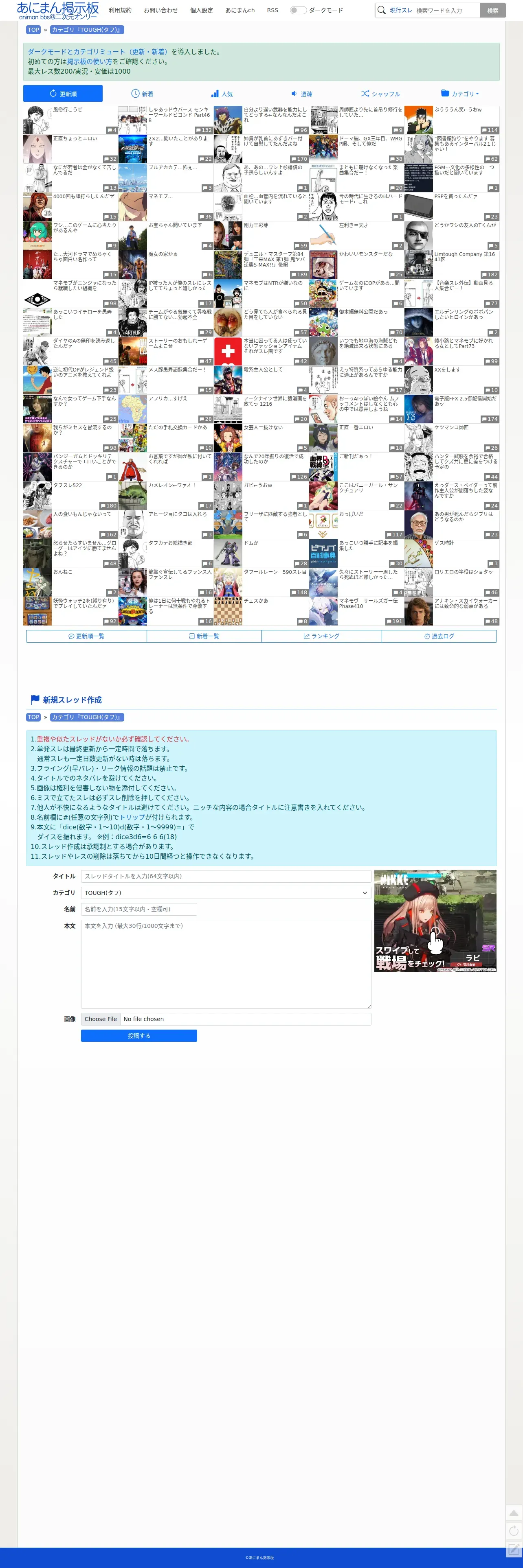Open the thread ドムか
Image resolution: width=523 pixels, height=1568 pixels.
point(261,553)
